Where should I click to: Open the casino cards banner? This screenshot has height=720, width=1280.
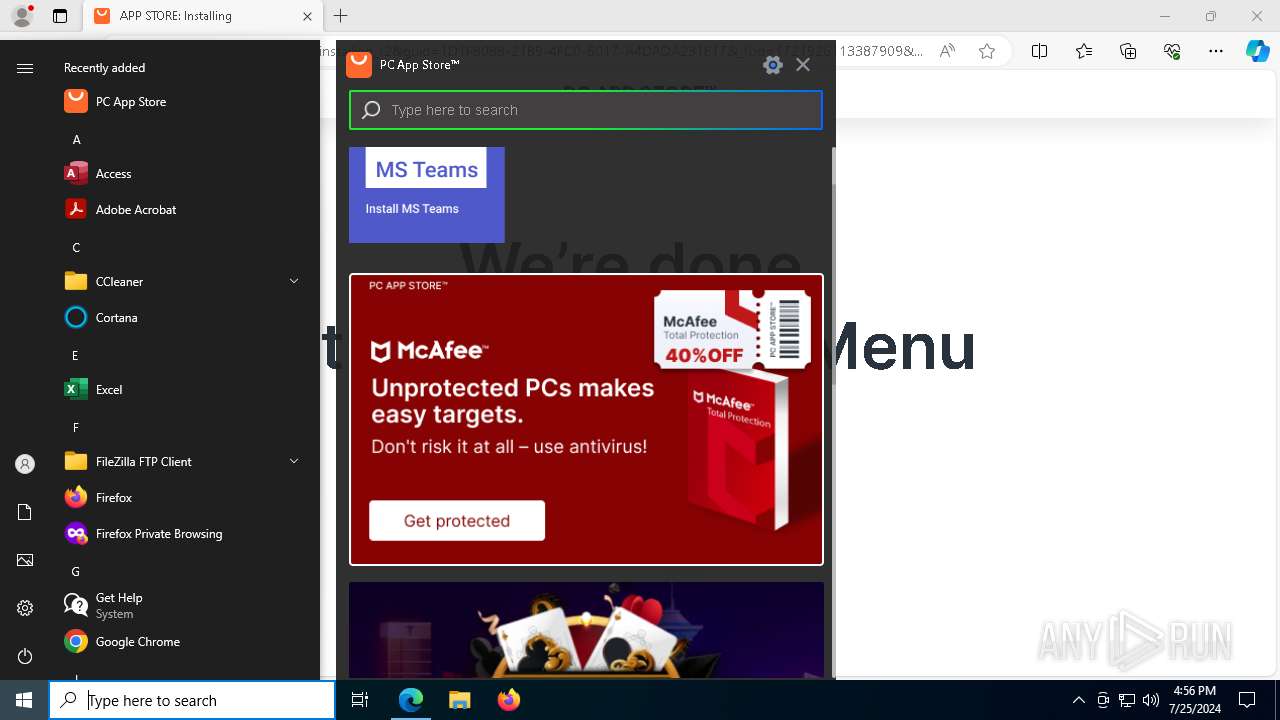(x=586, y=631)
